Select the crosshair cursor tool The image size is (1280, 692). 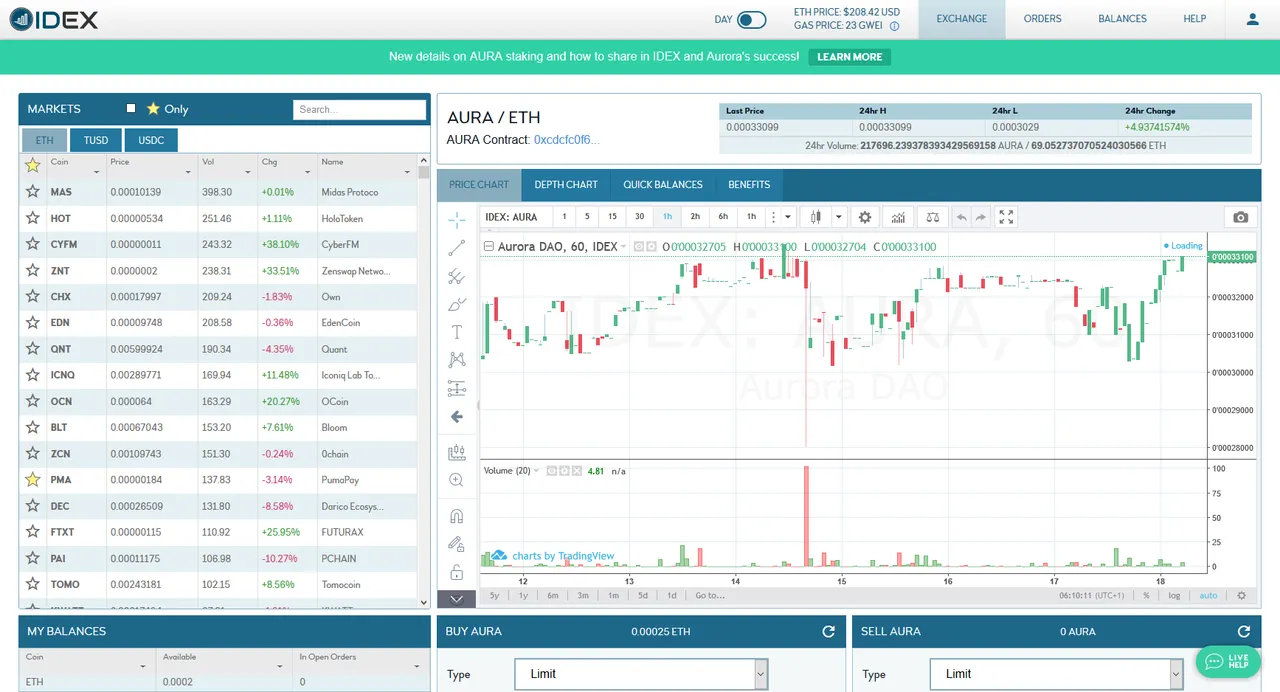(457, 220)
